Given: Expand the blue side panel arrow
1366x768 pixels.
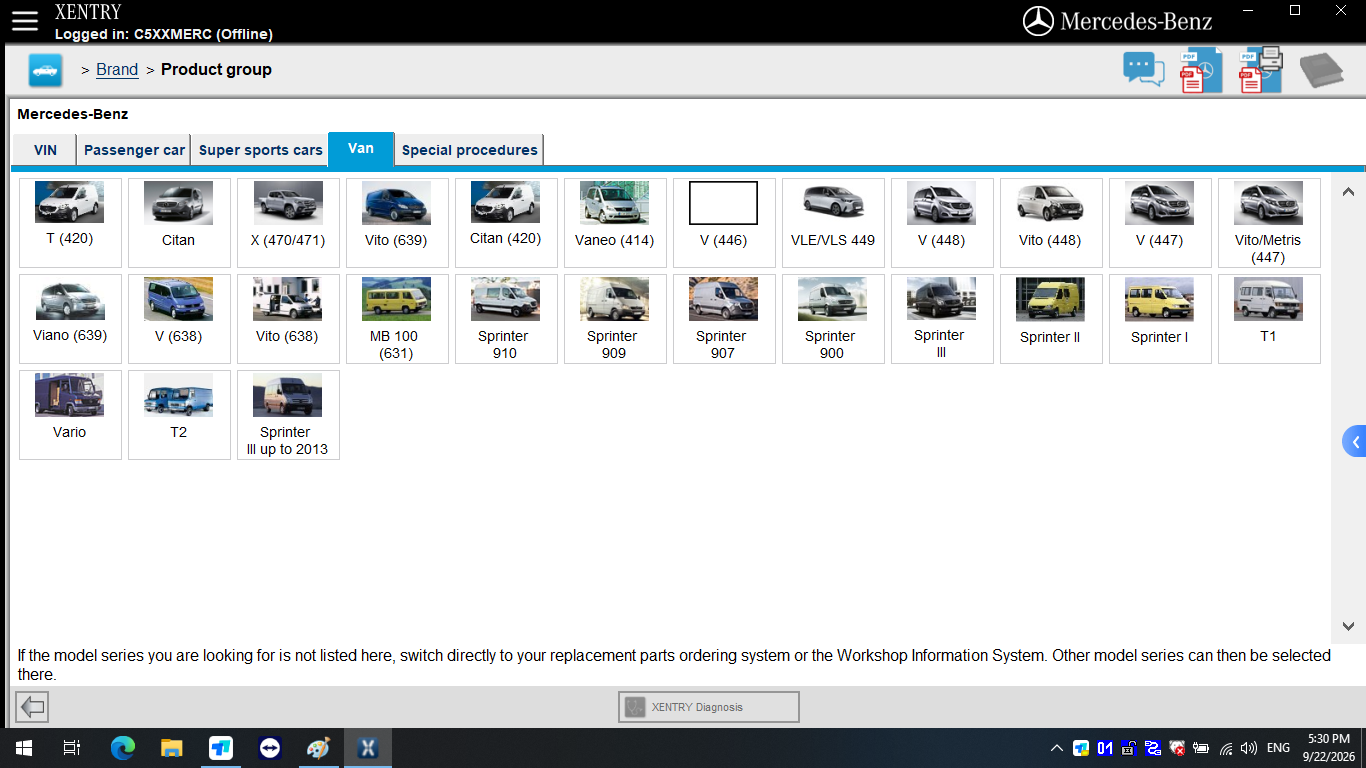Looking at the screenshot, I should [x=1355, y=442].
